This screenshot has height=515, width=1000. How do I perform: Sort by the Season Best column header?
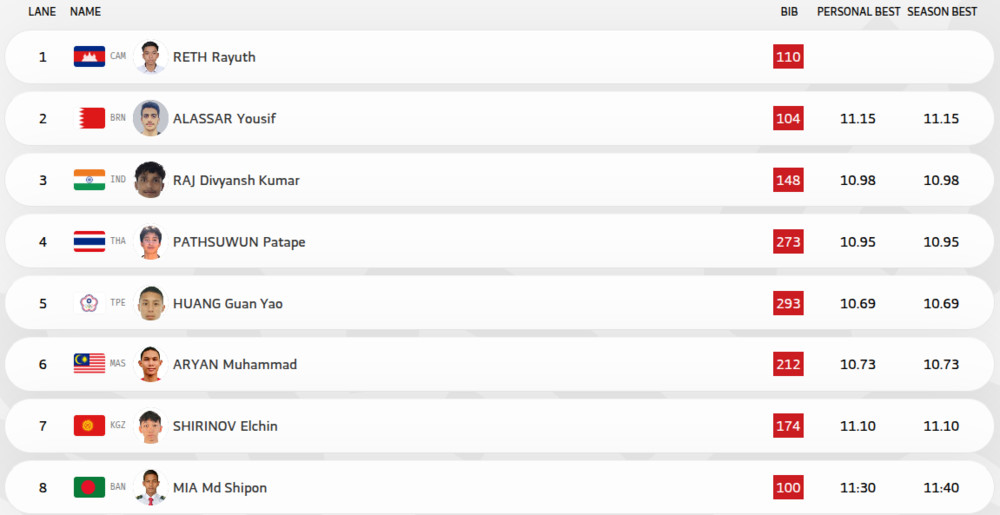point(942,12)
